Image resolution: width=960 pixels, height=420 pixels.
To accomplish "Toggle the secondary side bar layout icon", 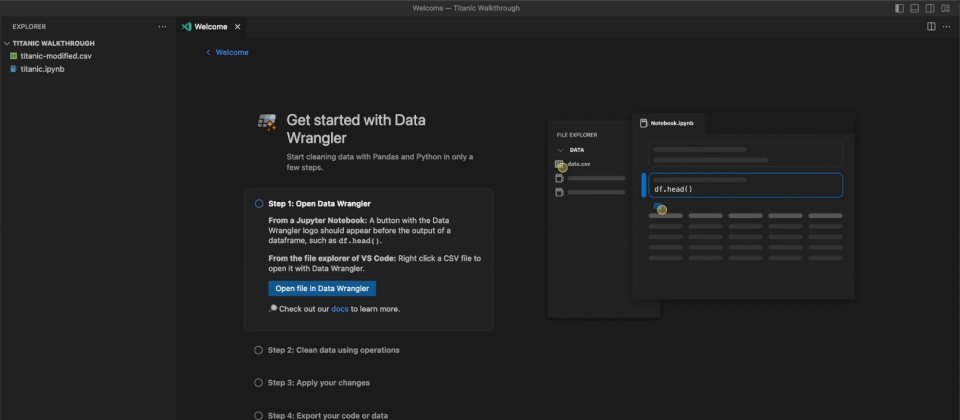I will [x=930, y=8].
